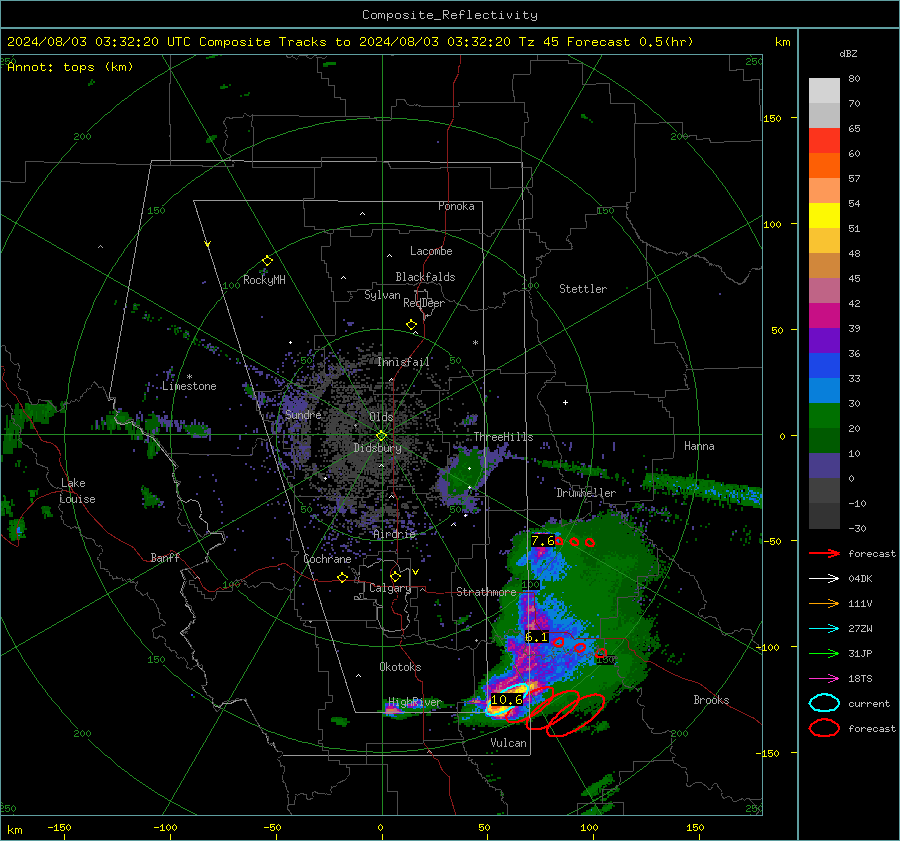Click the Drumheller city label
The width and height of the screenshot is (900, 841).
[586, 493]
